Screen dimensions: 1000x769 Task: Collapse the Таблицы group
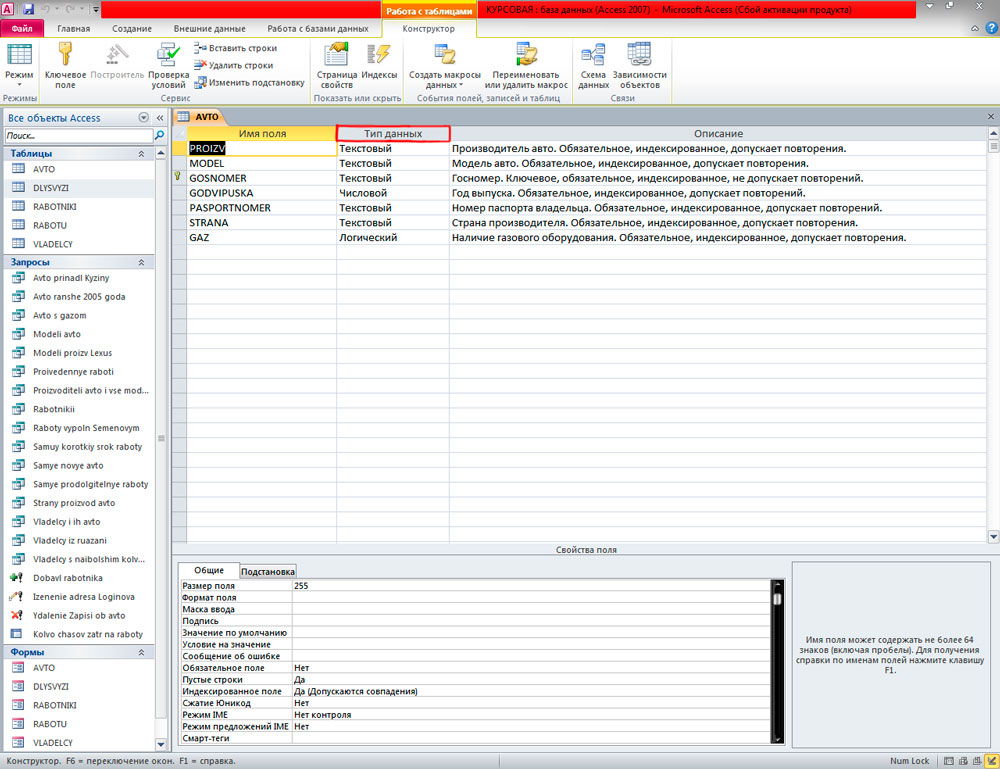(x=141, y=154)
